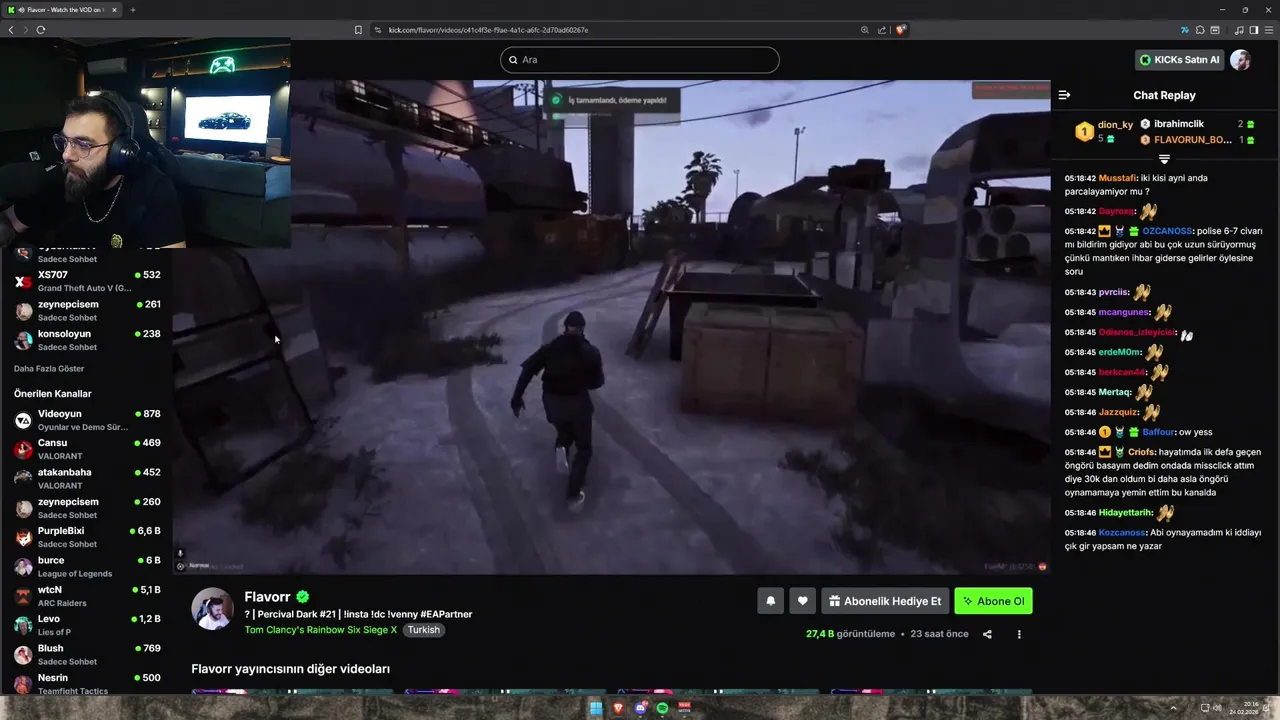Click the taskbar volume speaker icon

pos(1217,708)
